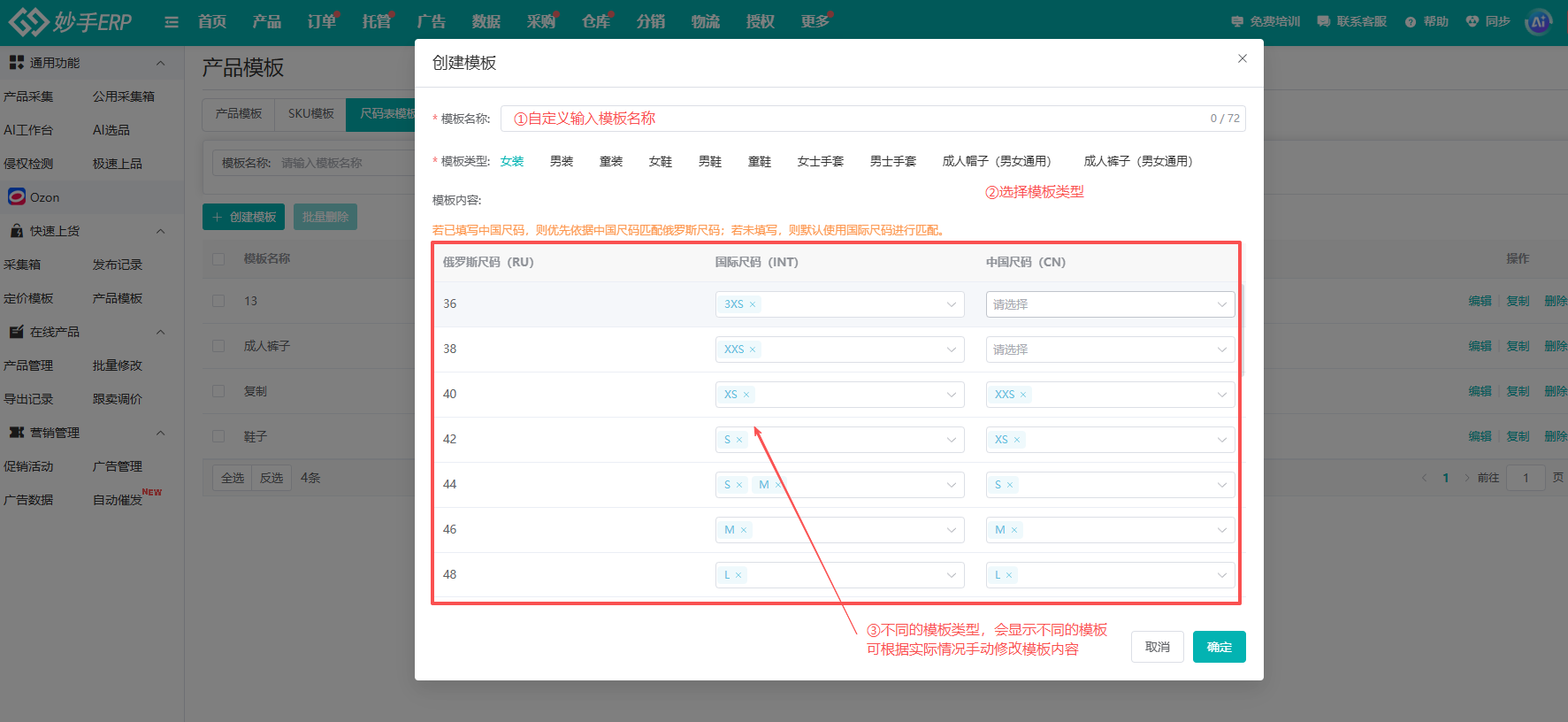Screen dimensions: 1568x722
Task: Open the 订单 top menu
Action: point(322,22)
